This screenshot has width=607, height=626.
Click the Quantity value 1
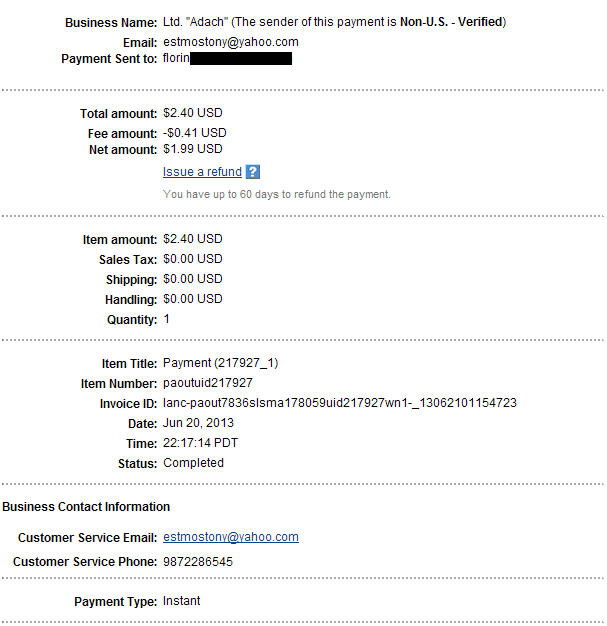166,320
